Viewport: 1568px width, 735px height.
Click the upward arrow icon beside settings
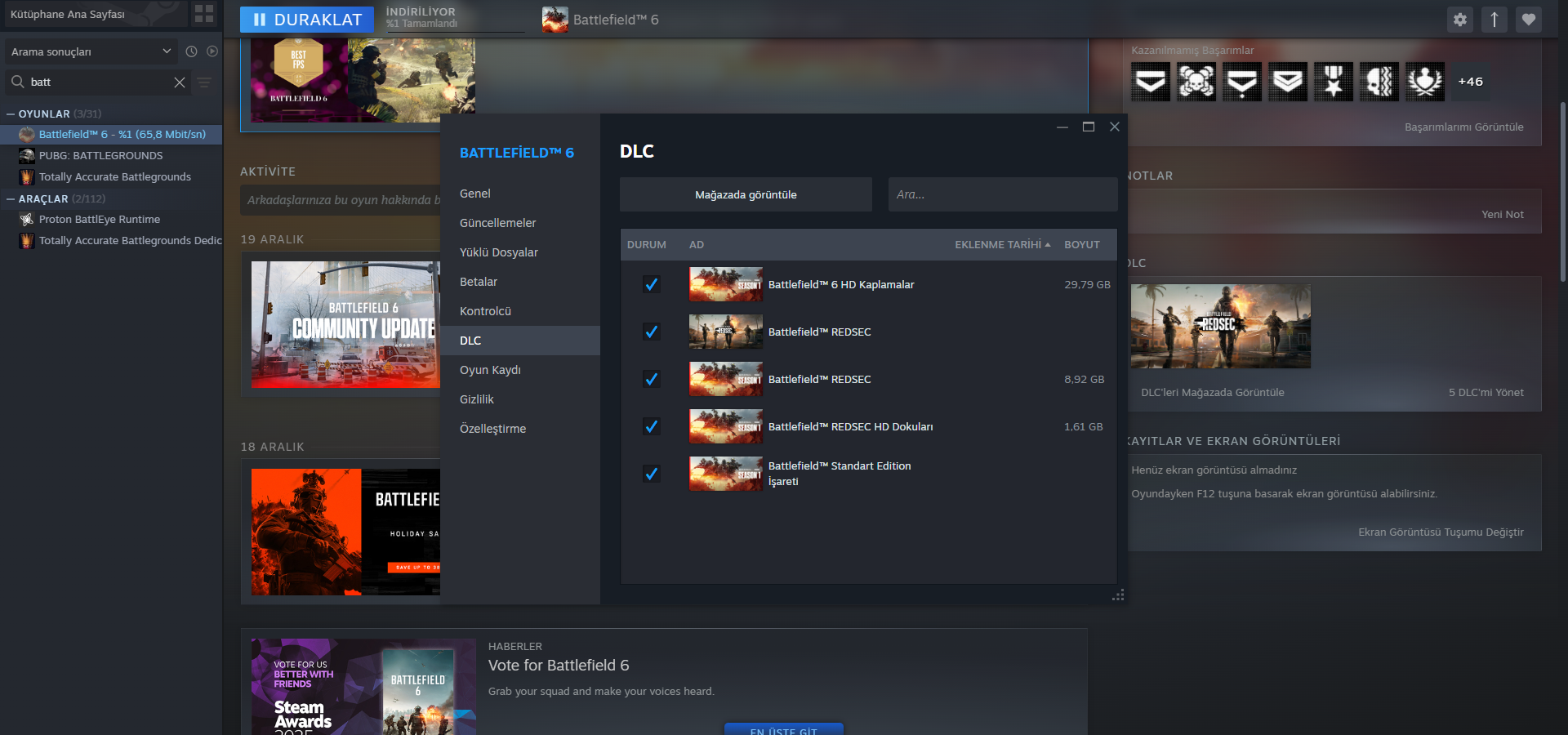(1494, 20)
